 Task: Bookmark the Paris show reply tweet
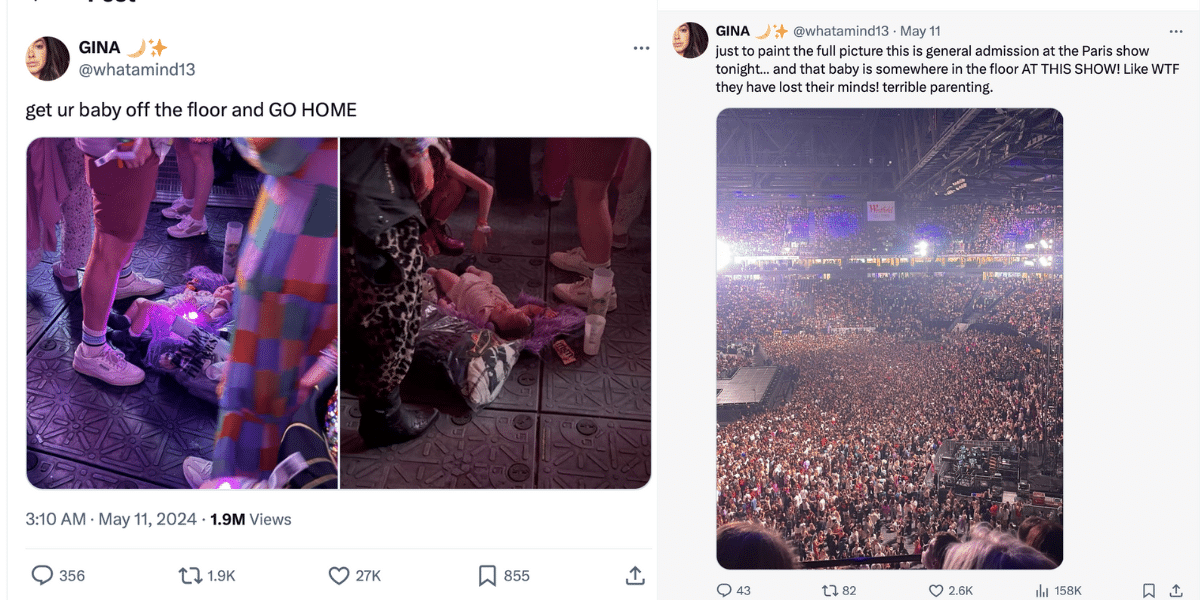(1149, 590)
